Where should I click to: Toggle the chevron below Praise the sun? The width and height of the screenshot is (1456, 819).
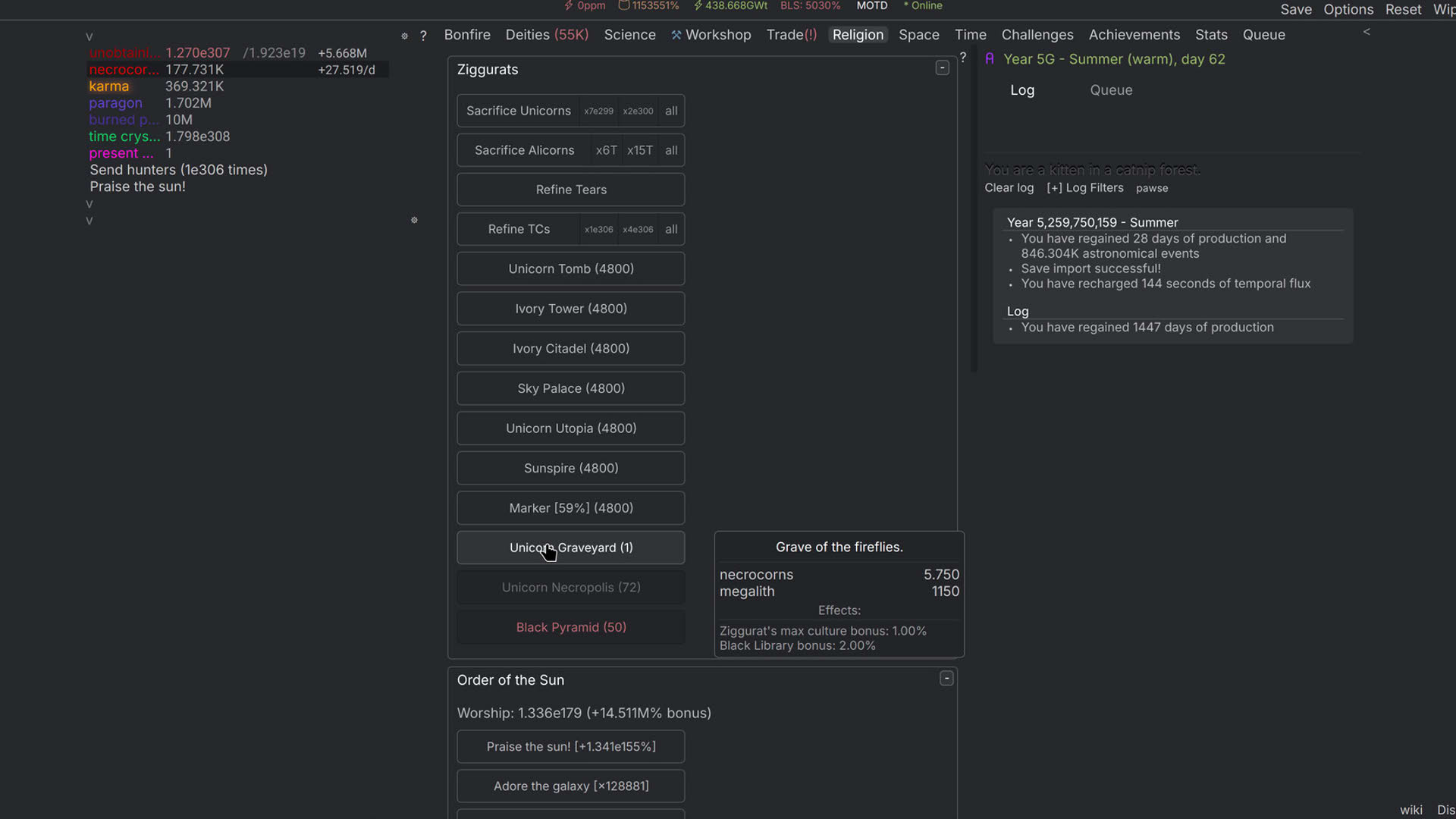coord(89,204)
